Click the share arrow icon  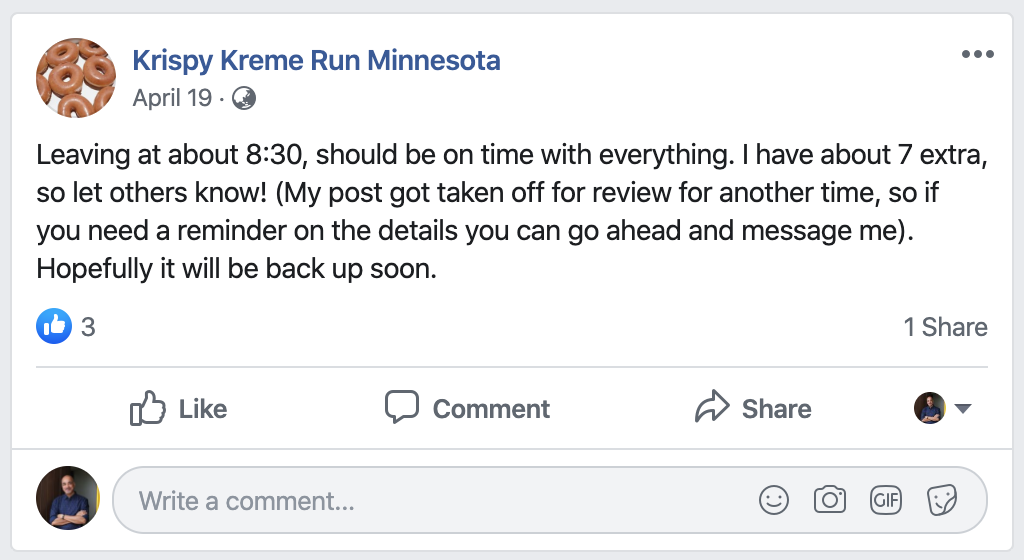[711, 408]
